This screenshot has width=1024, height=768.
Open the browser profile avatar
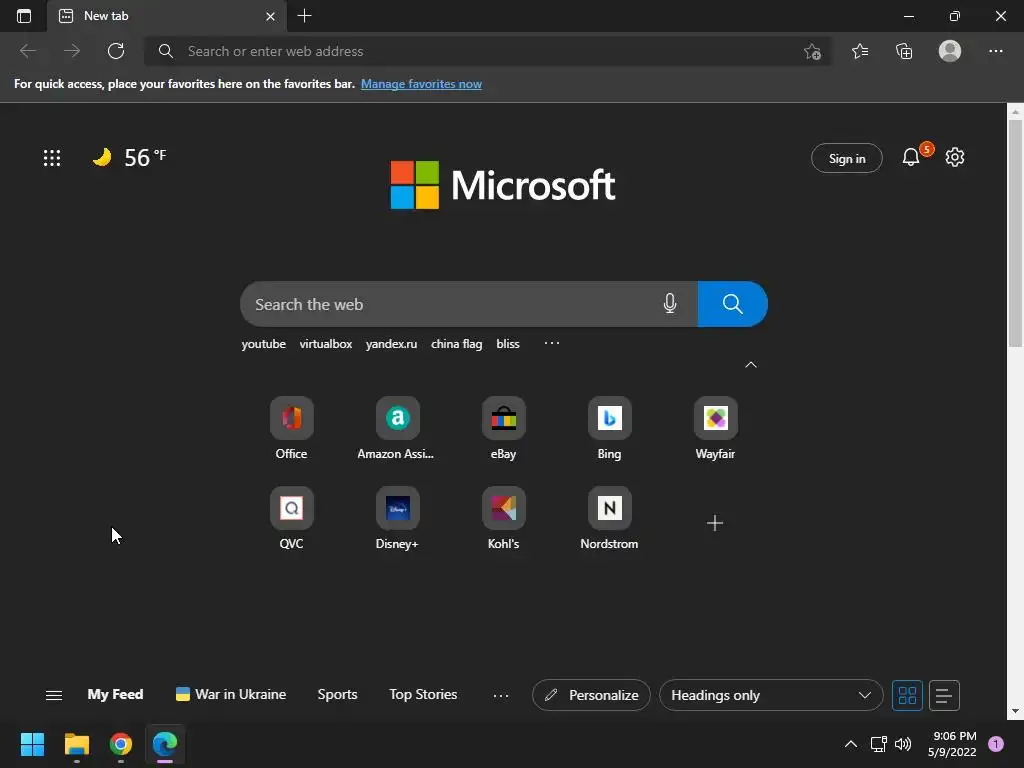[950, 51]
